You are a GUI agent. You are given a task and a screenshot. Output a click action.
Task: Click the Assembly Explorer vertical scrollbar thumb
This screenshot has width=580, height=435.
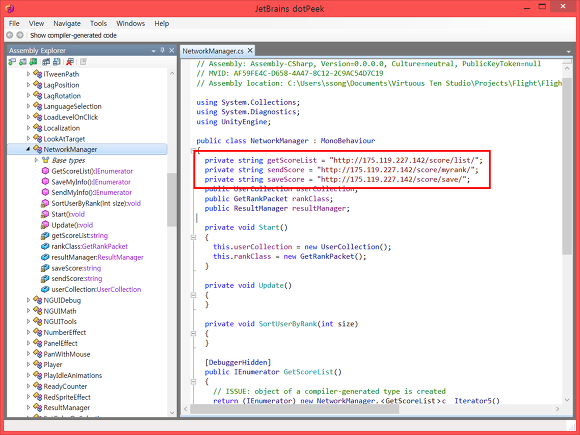(x=172, y=200)
